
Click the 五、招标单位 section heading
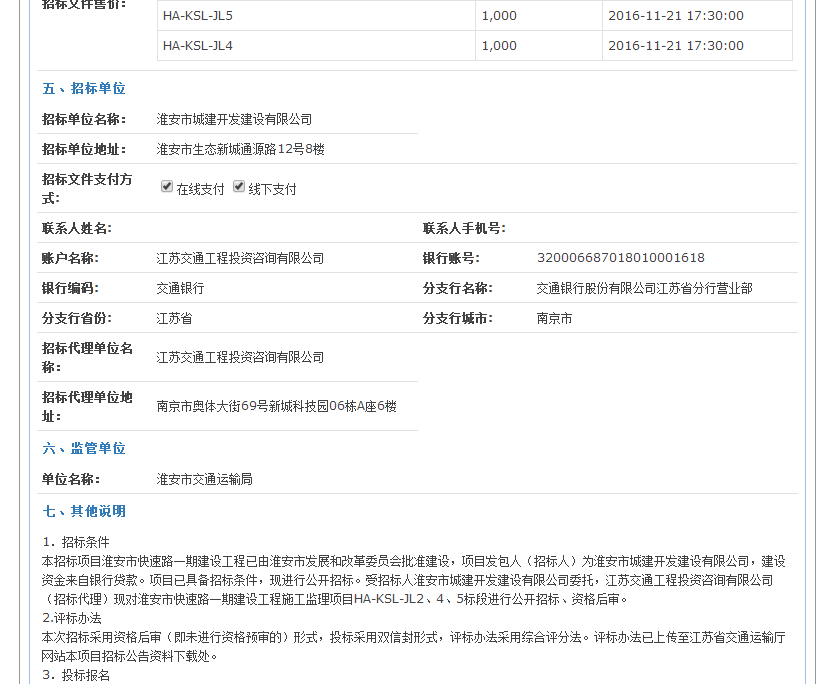click(x=84, y=89)
